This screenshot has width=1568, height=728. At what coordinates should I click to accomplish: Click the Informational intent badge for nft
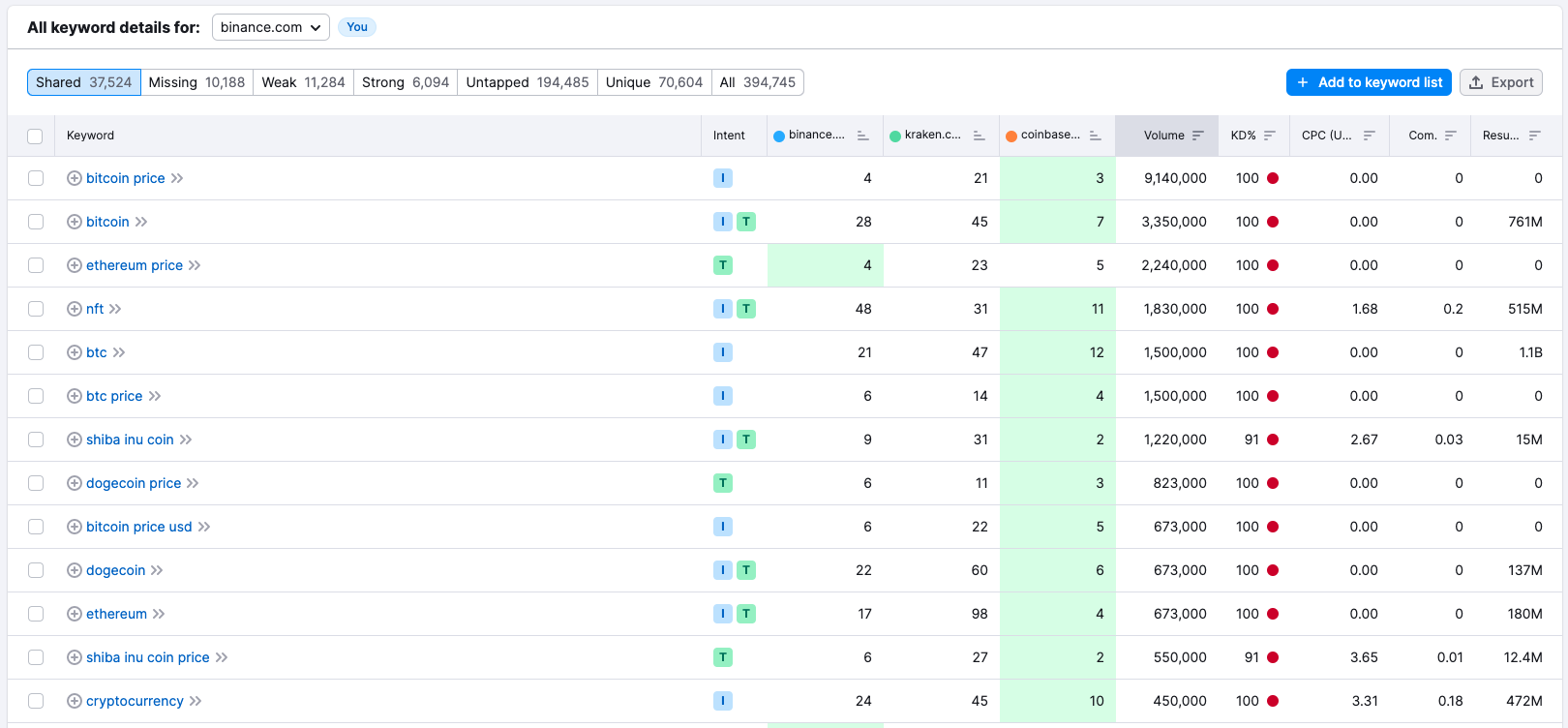point(723,309)
